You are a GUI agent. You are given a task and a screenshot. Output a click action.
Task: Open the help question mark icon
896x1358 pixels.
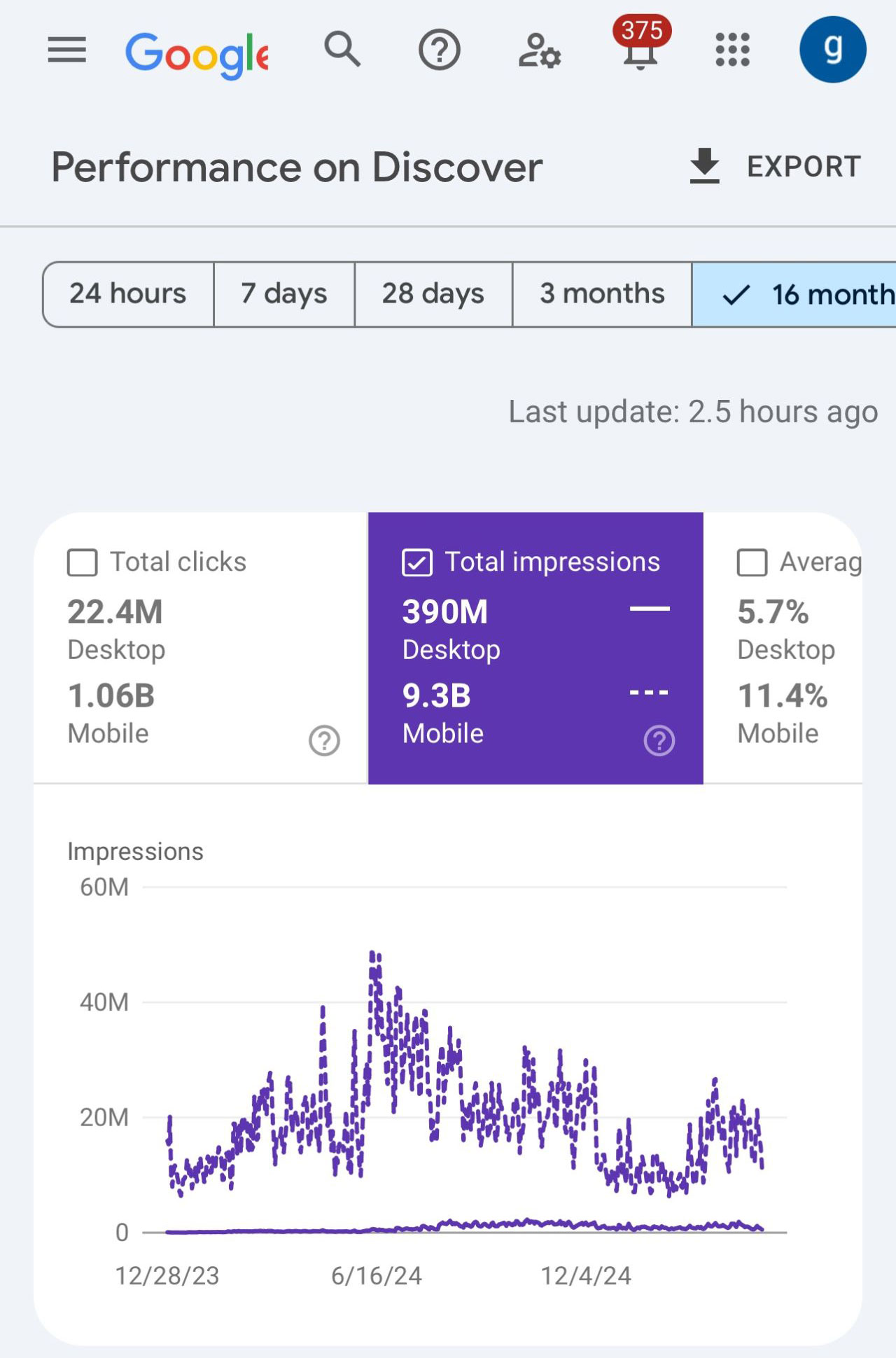(x=439, y=50)
